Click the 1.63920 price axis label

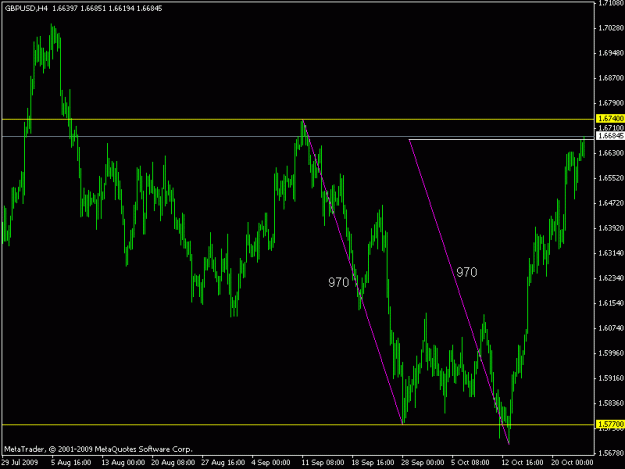click(611, 228)
